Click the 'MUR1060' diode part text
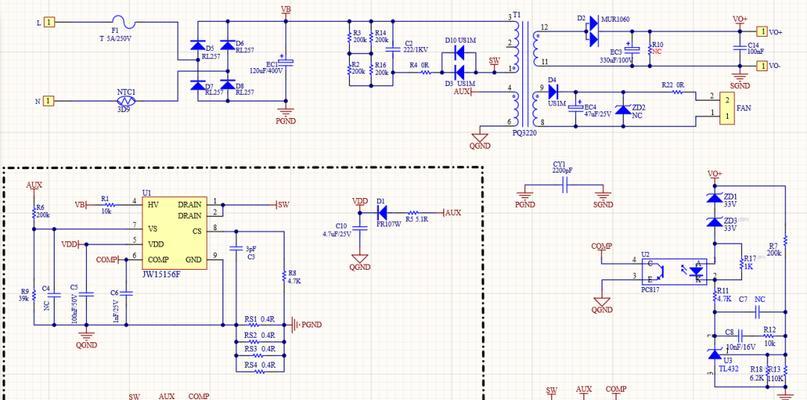 point(617,19)
